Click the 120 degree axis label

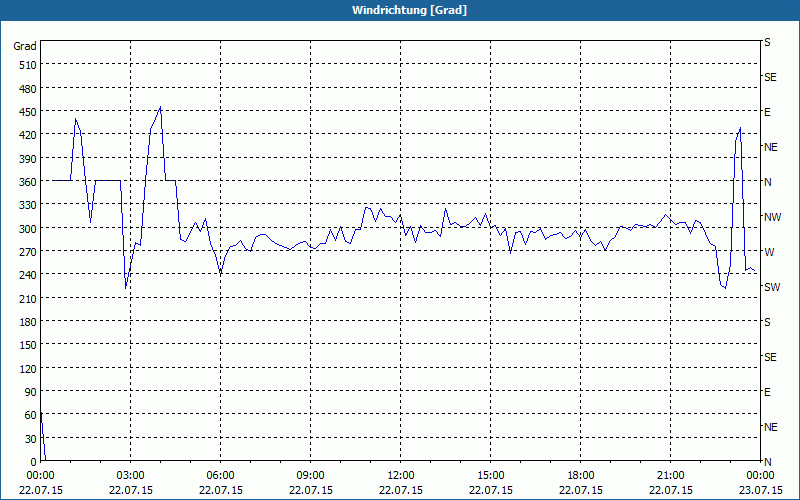coord(29,368)
